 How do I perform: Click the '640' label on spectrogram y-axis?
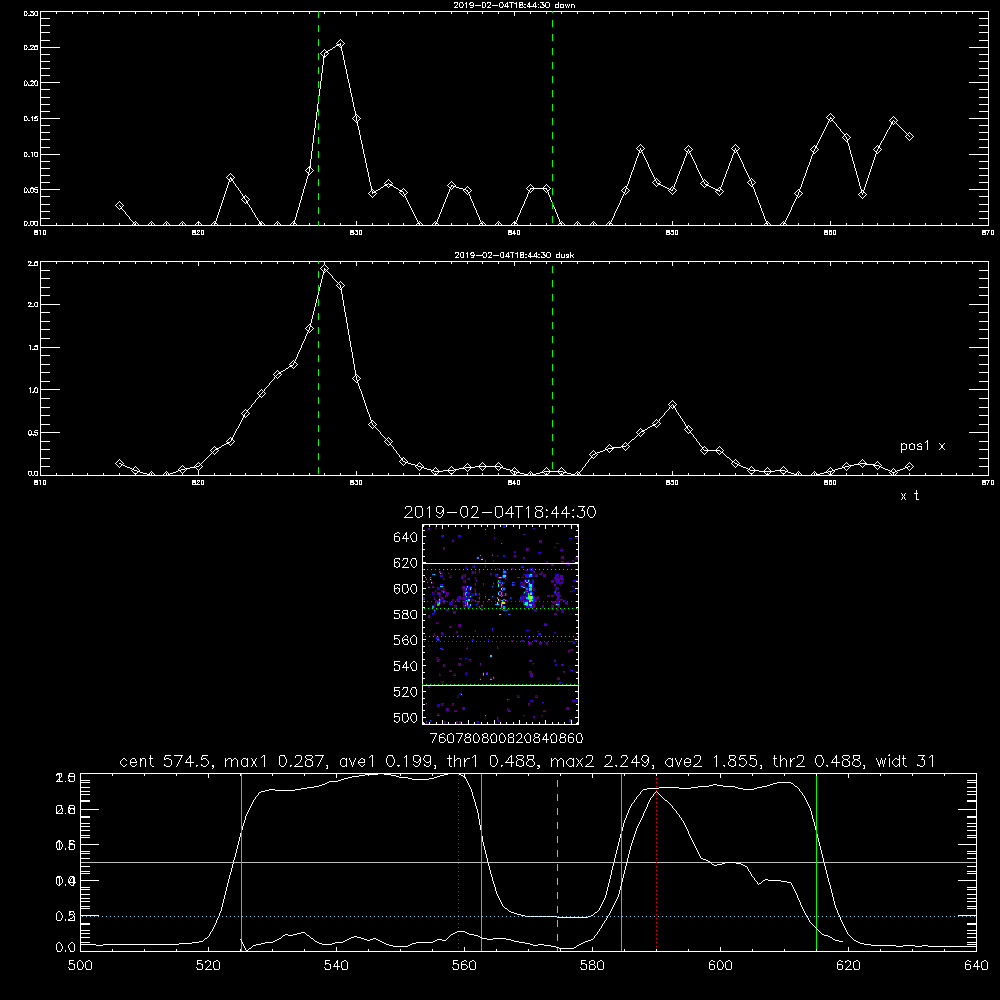406,538
